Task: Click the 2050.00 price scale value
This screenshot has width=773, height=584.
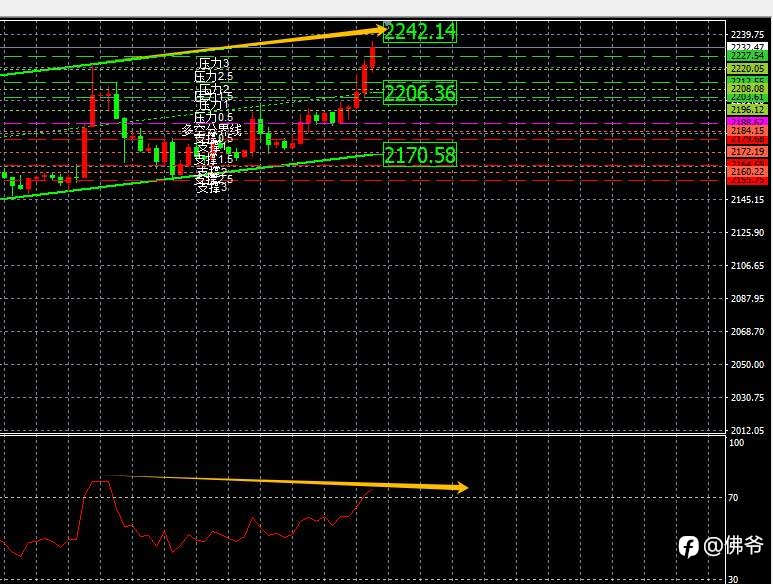Action: click(747, 365)
